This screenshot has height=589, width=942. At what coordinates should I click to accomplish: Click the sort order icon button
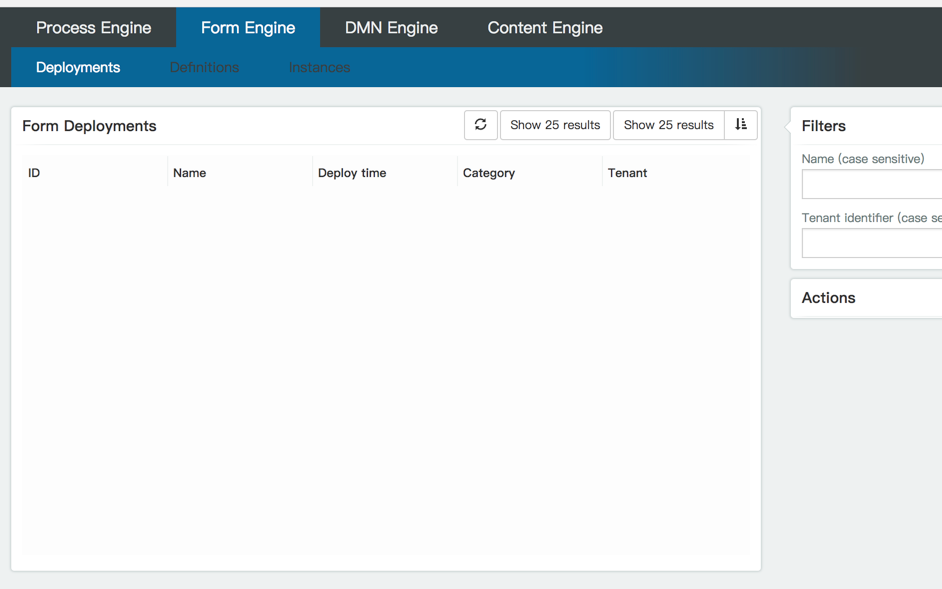click(x=740, y=125)
